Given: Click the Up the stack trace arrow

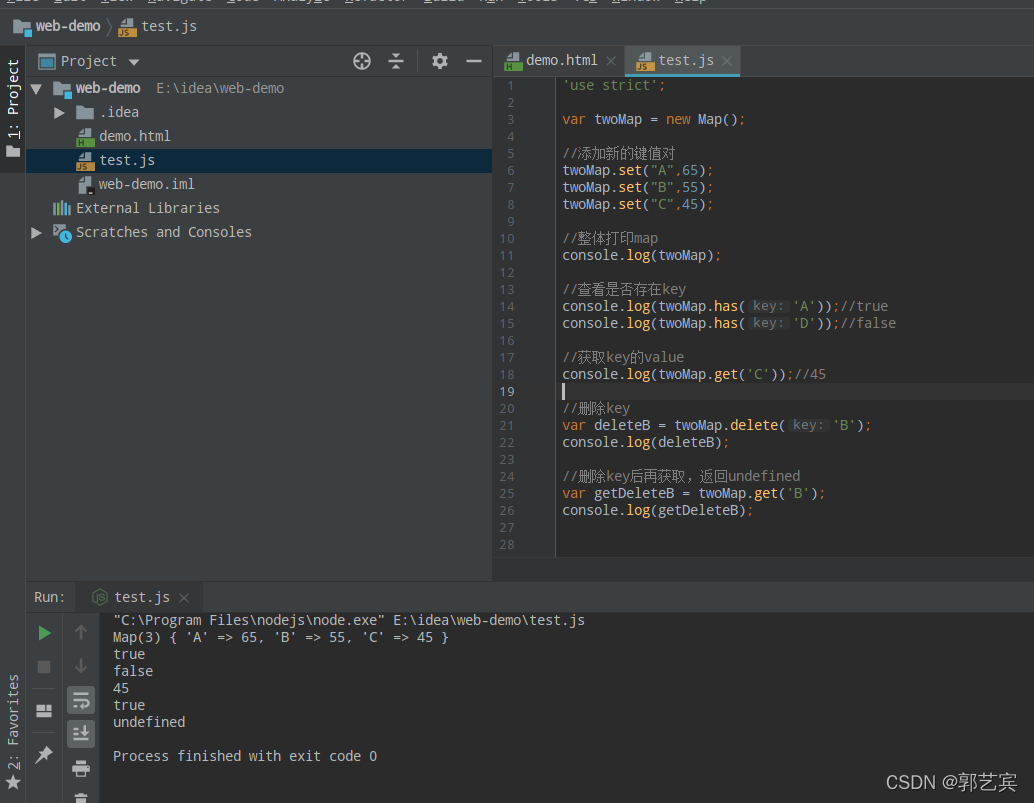Looking at the screenshot, I should pos(80,633).
